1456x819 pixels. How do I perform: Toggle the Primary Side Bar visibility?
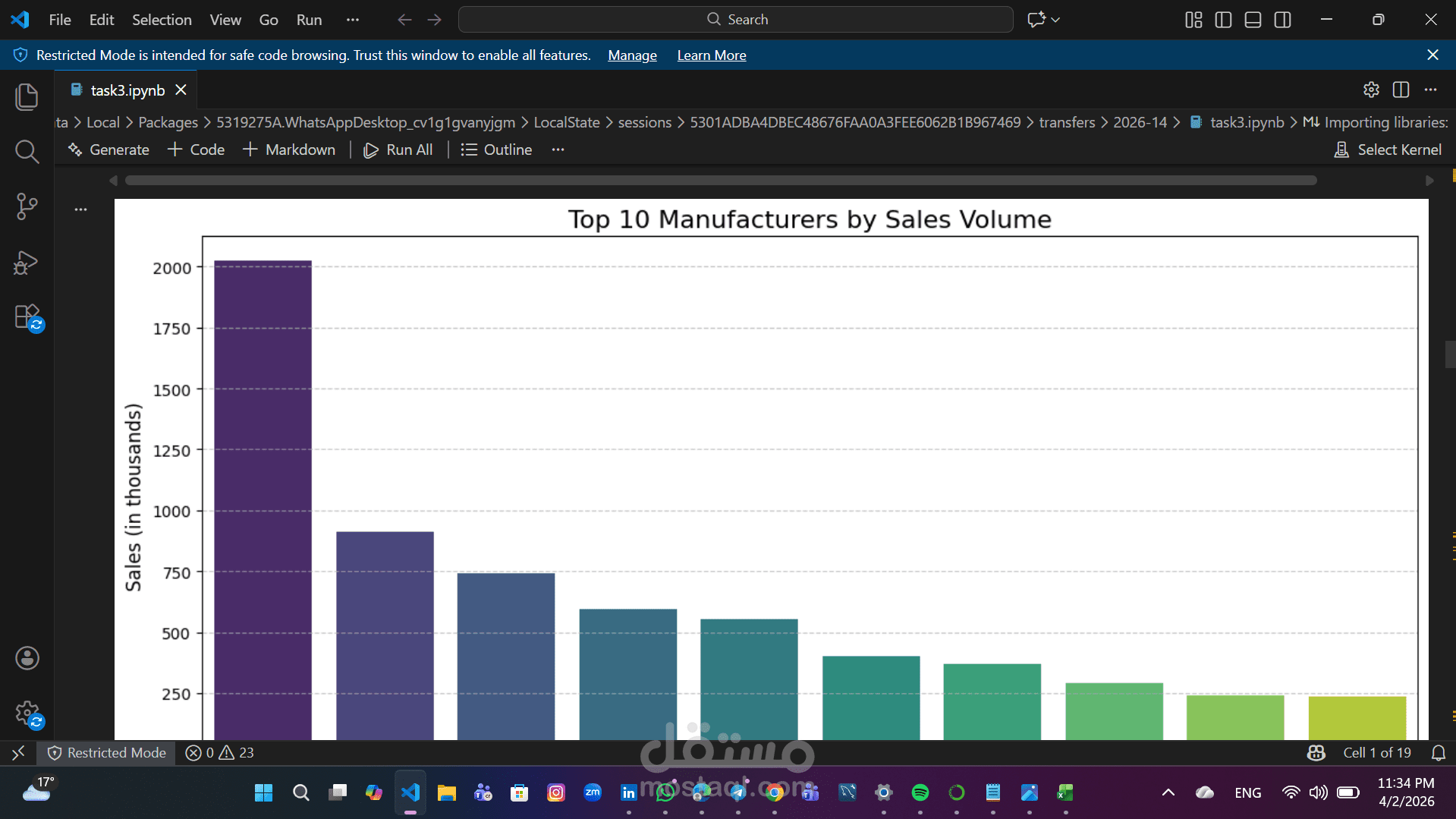click(x=1222, y=19)
